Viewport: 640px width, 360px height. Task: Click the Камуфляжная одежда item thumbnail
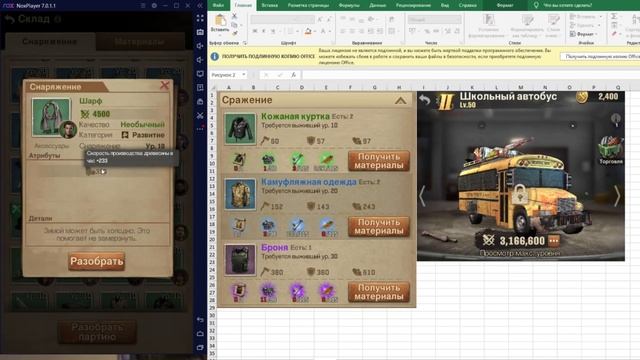240,194
